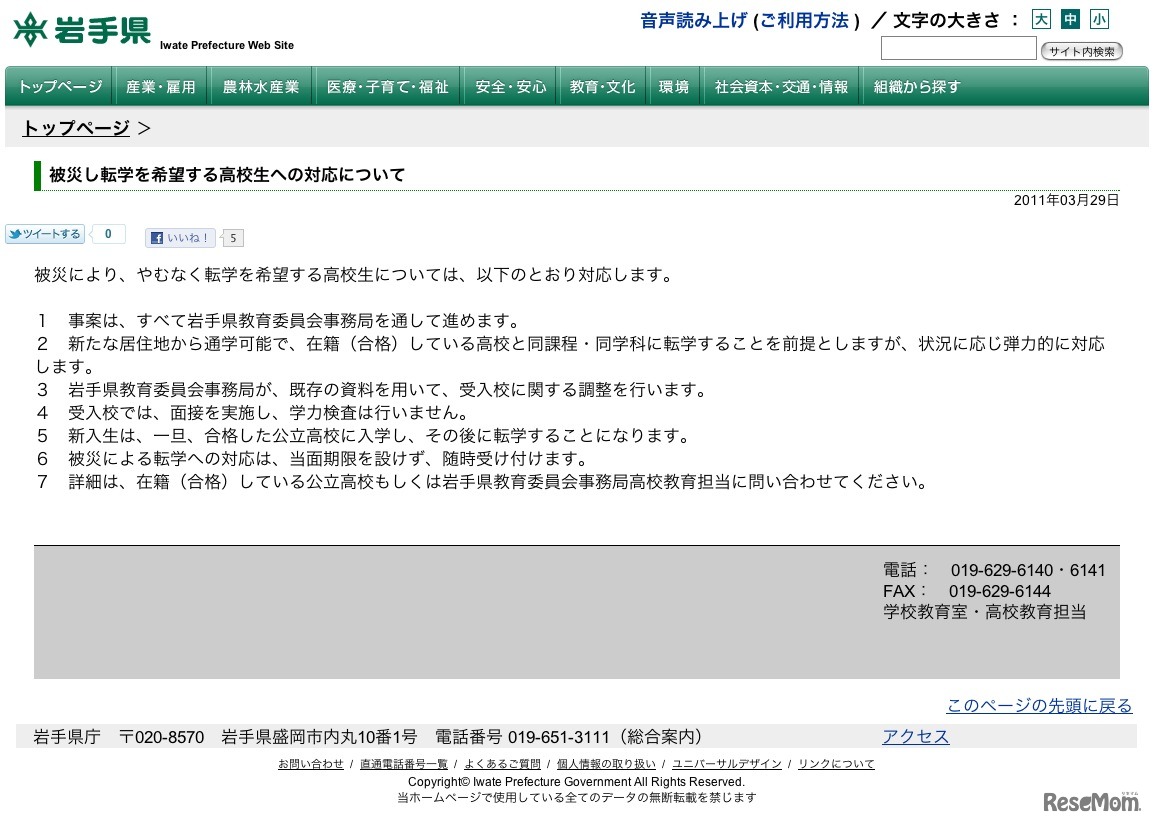Set text size to 大 (large)
Viewport: 1154px width, 825px height.
click(x=1041, y=19)
